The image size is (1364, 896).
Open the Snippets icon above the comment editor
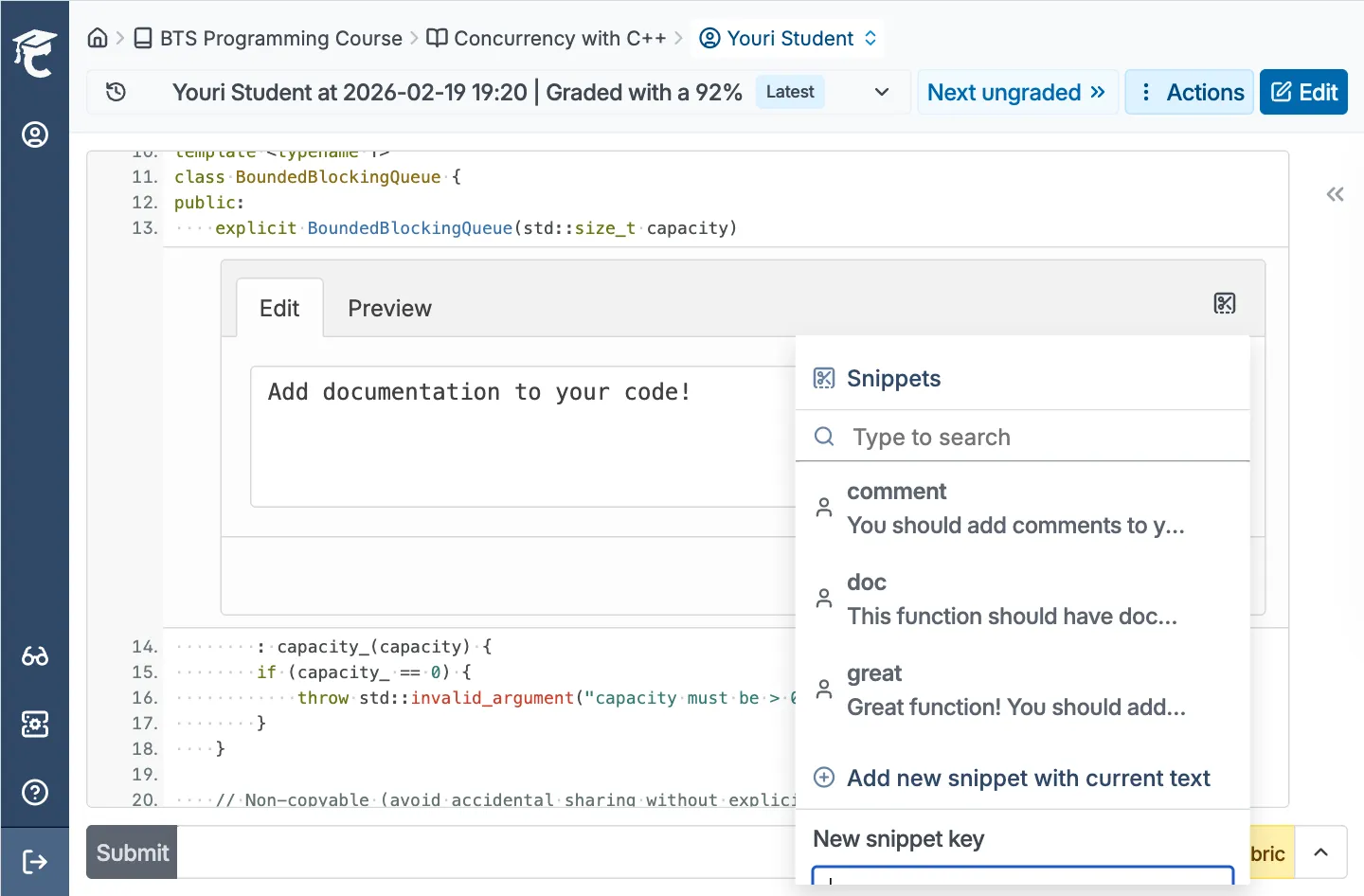pyautogui.click(x=1225, y=304)
